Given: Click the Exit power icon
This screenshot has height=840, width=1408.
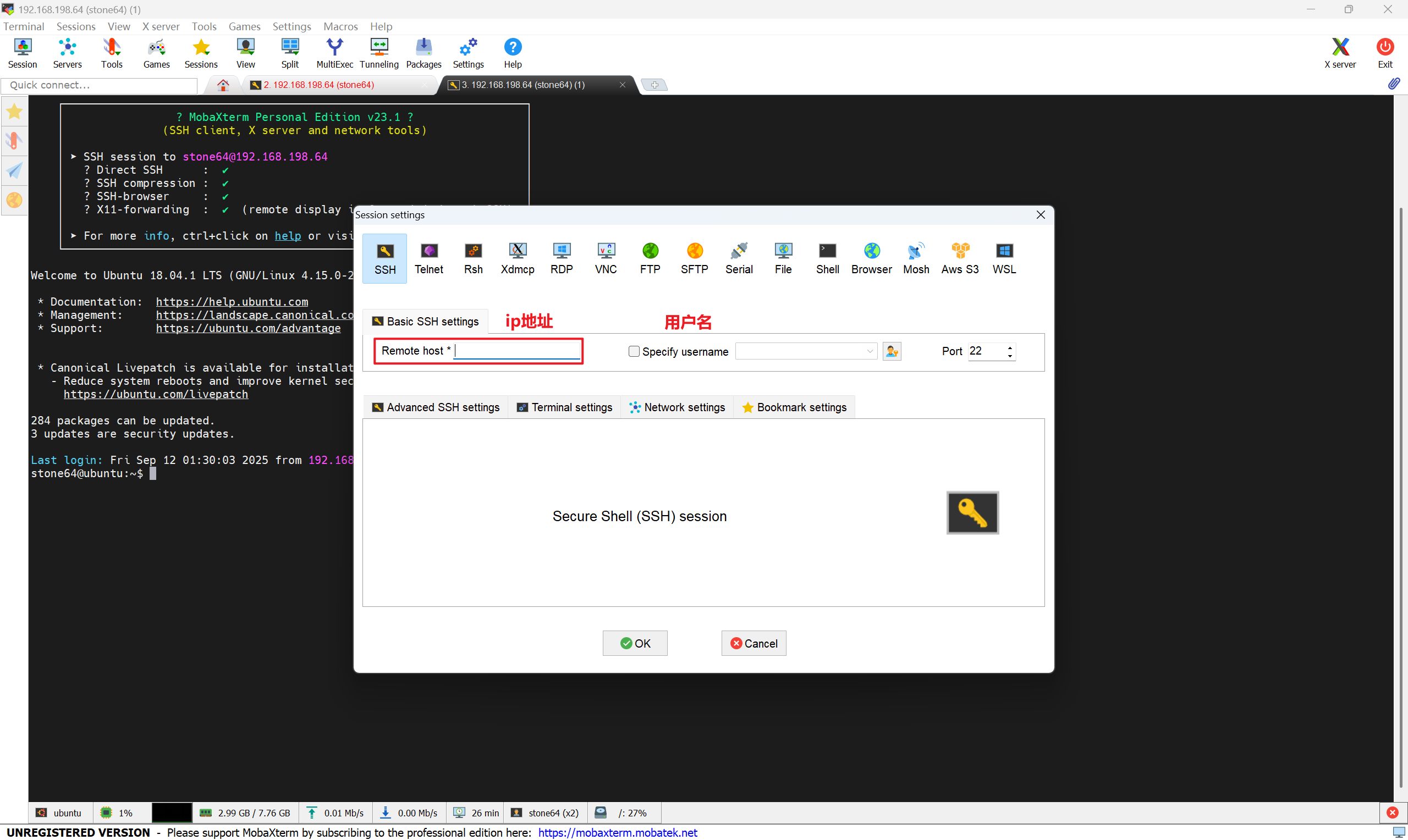Looking at the screenshot, I should tap(1385, 53).
